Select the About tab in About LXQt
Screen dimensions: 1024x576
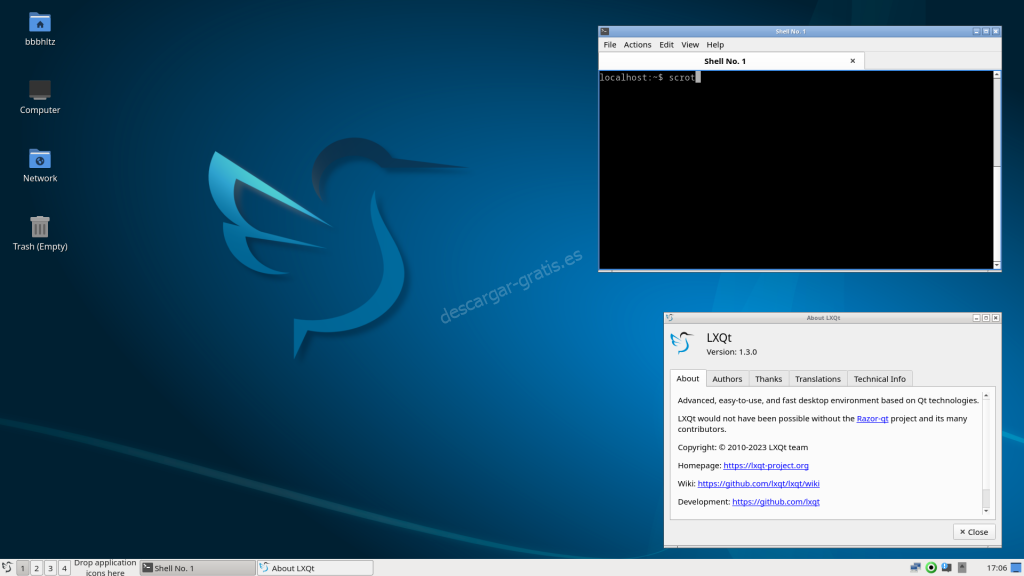point(688,379)
